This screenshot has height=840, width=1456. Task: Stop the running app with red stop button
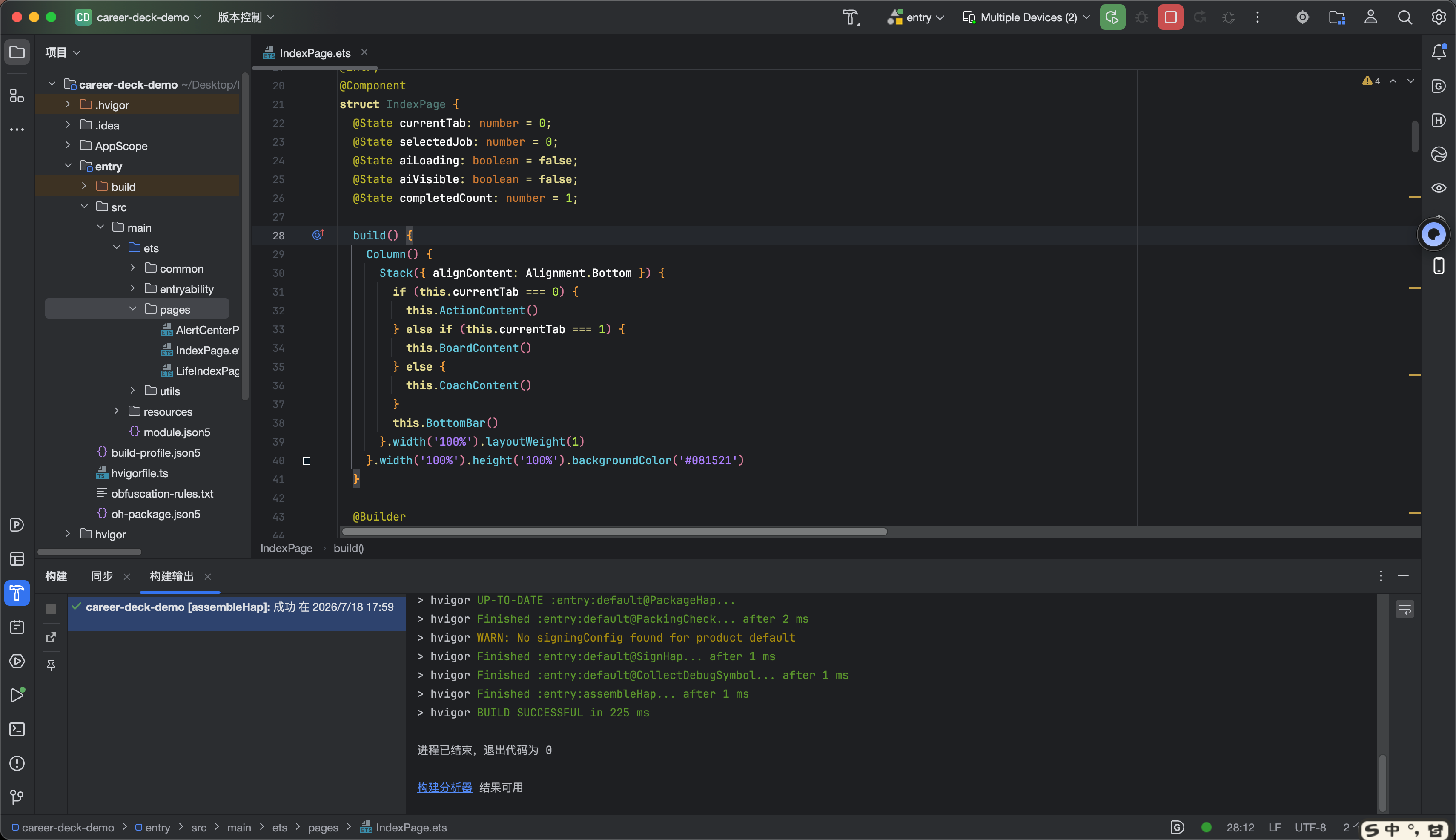click(1170, 17)
